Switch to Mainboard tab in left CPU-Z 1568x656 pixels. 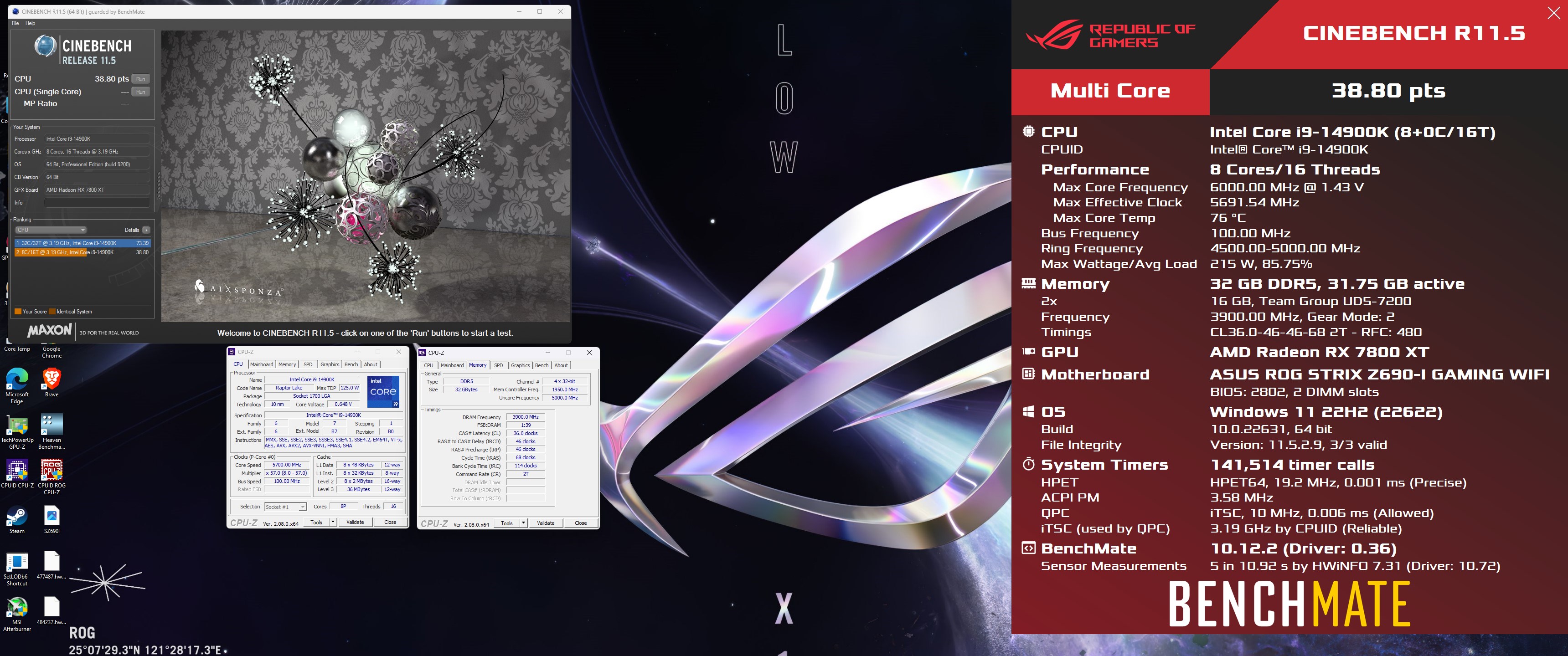coord(262,364)
